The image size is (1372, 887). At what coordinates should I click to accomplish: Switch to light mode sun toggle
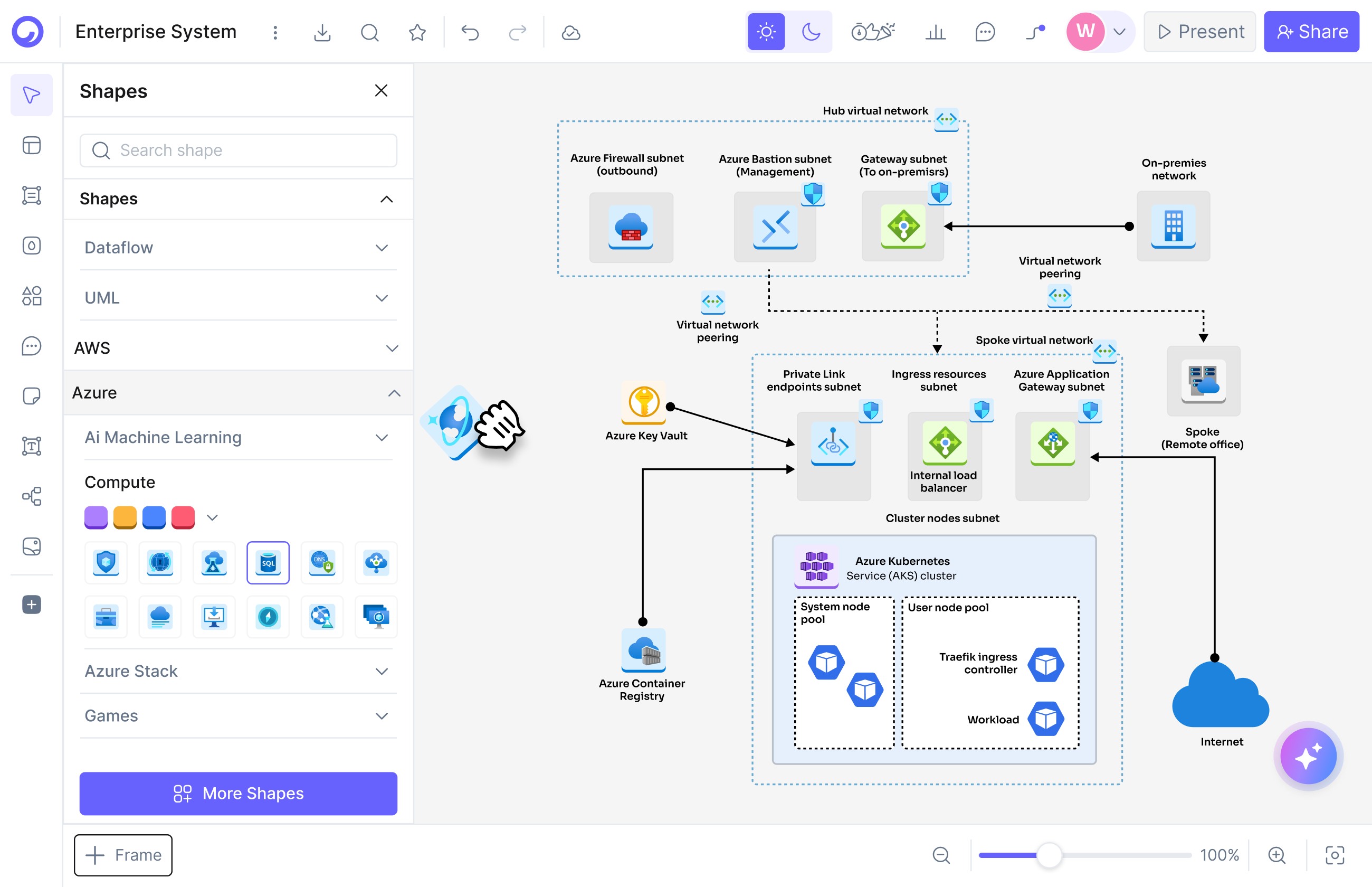pos(766,32)
